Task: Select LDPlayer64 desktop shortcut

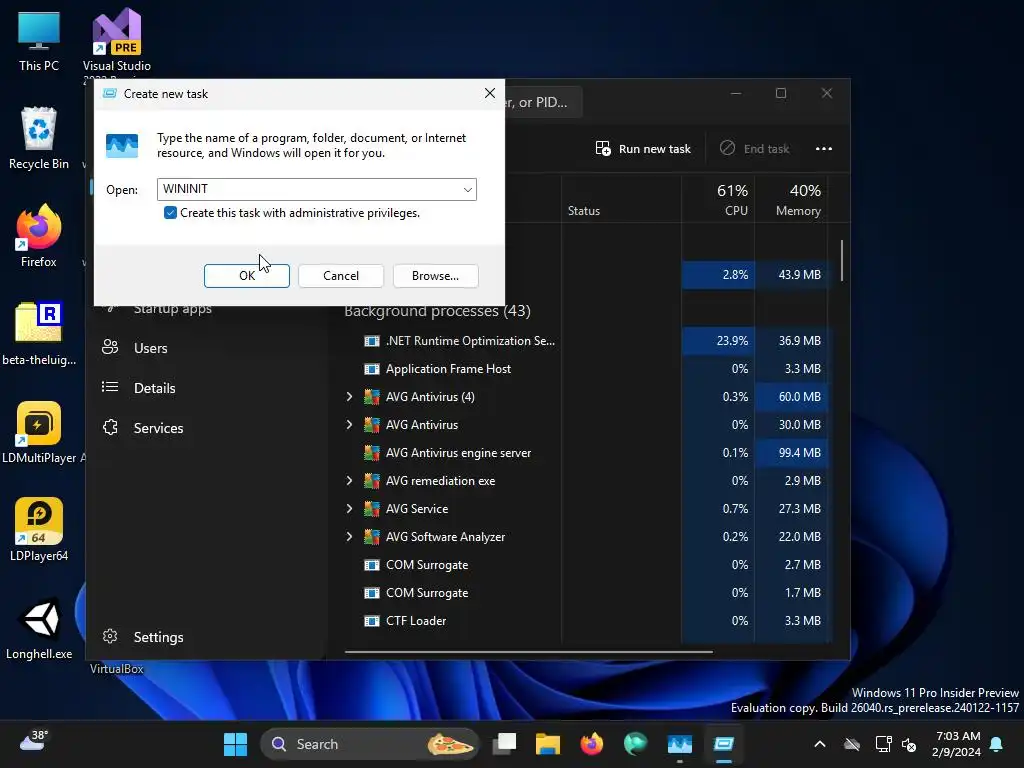Action: pyautogui.click(x=39, y=530)
